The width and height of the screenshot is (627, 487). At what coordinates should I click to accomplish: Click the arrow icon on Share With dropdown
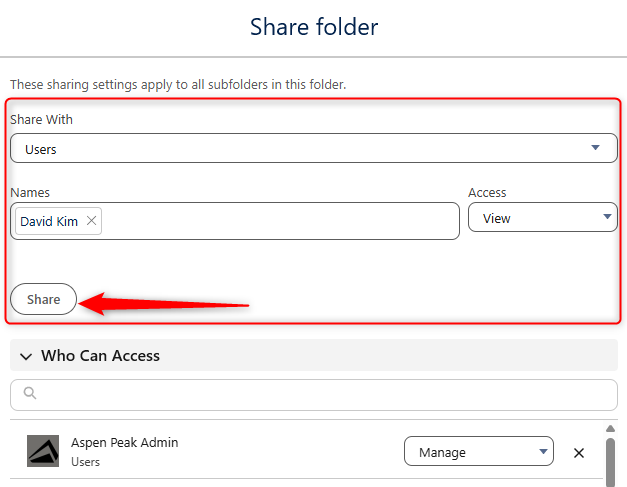[x=595, y=148]
